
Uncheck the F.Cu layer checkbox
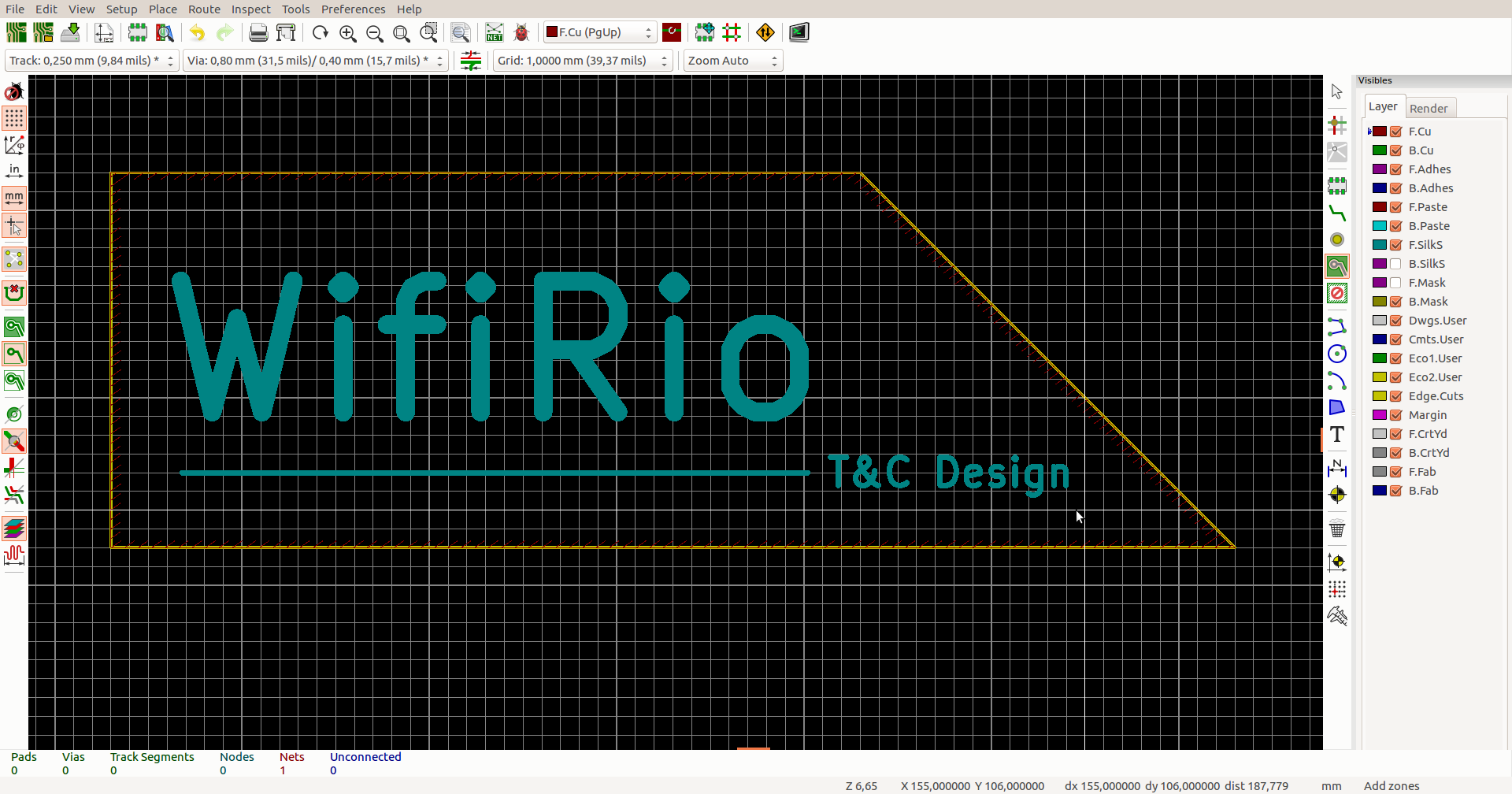1396,132
